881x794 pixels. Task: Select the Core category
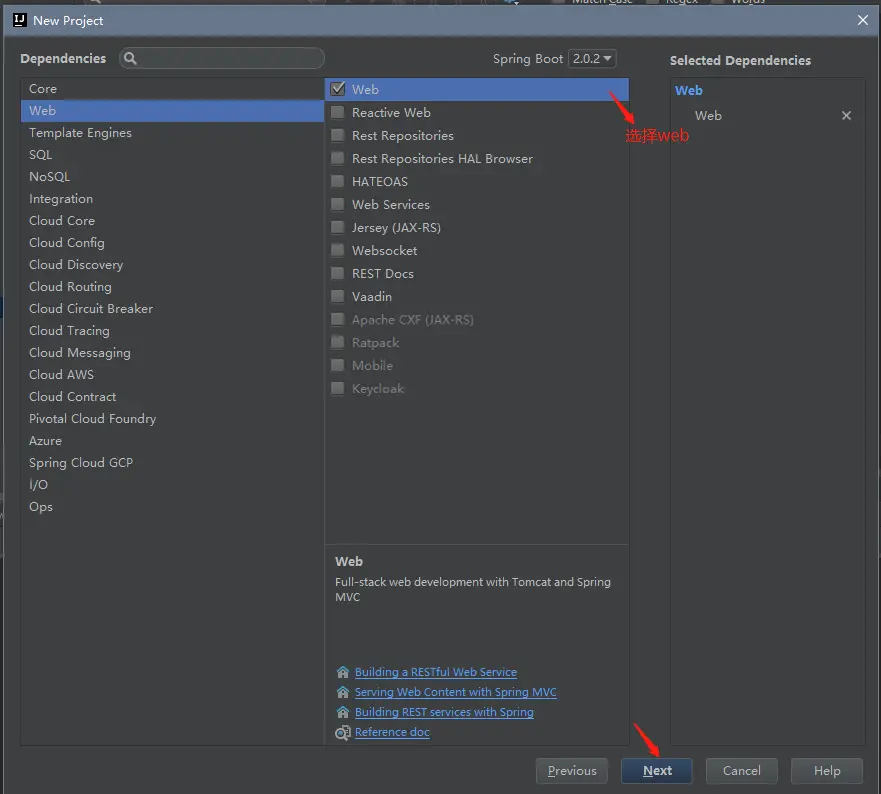172,89
